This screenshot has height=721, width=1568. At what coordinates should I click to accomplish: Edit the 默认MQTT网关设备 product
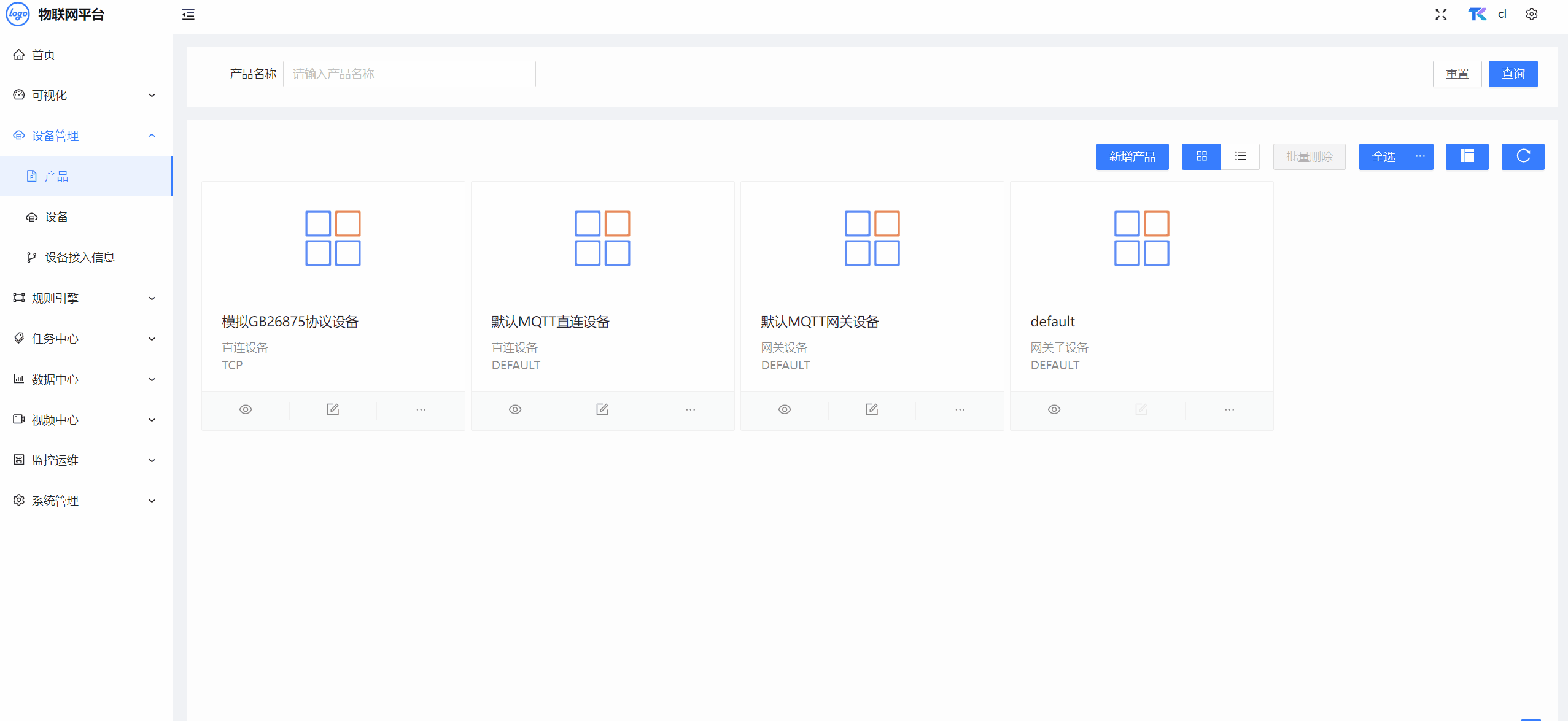point(872,409)
